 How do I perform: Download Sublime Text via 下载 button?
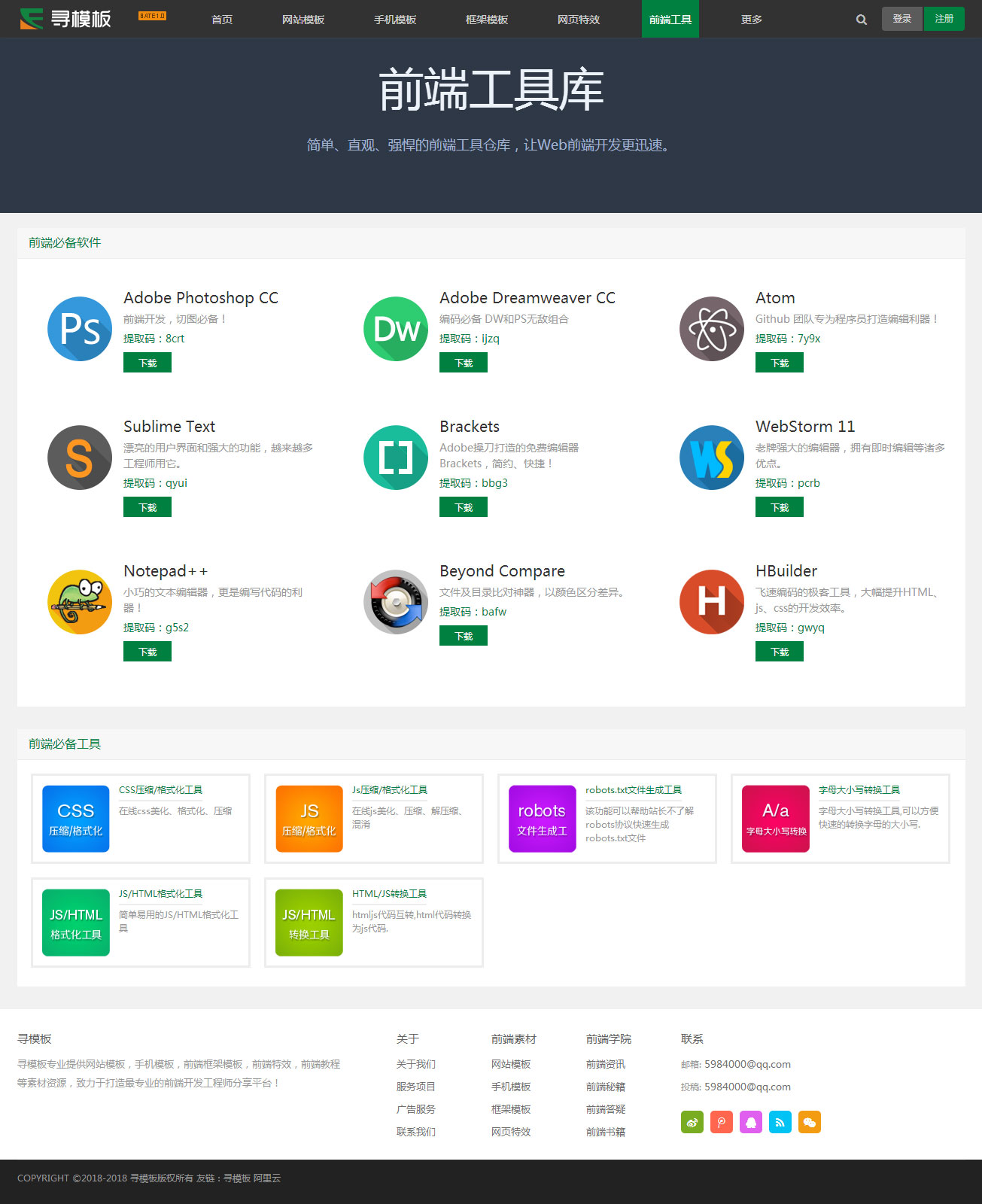[147, 507]
